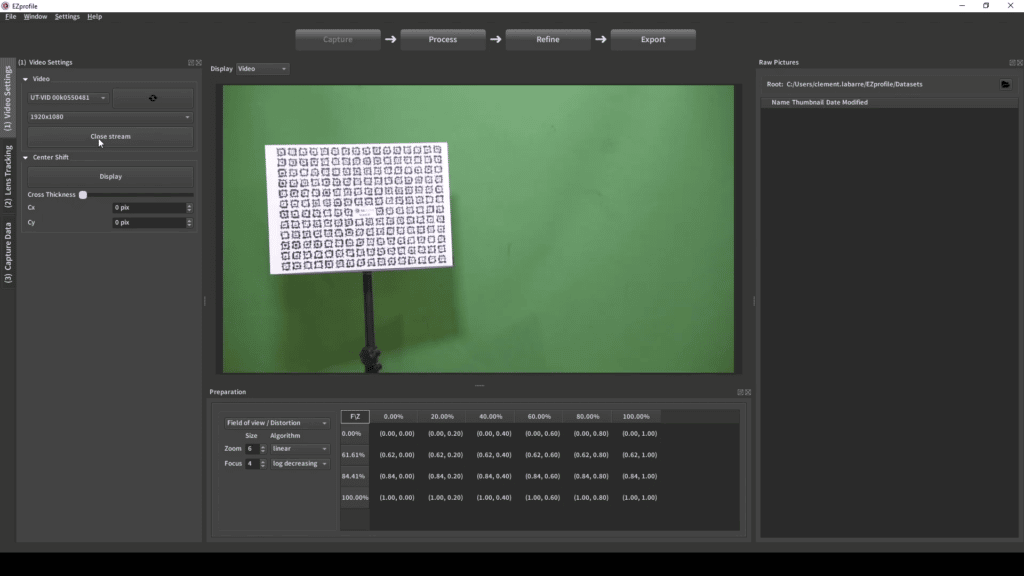This screenshot has height=576, width=1024.
Task: Click the Cx pixel input field
Action: [x=148, y=208]
